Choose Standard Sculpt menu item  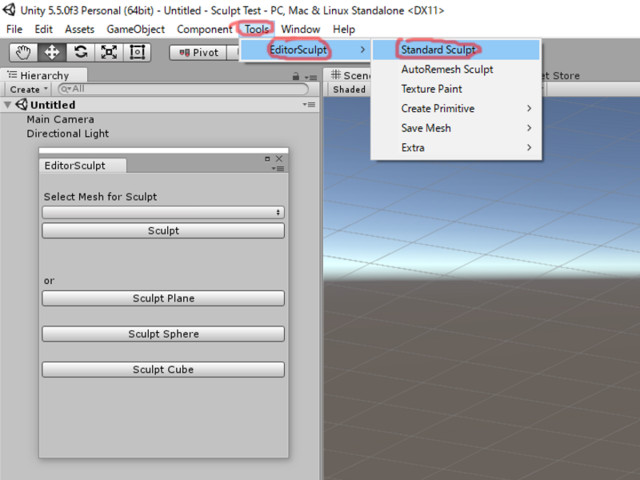tap(456, 50)
